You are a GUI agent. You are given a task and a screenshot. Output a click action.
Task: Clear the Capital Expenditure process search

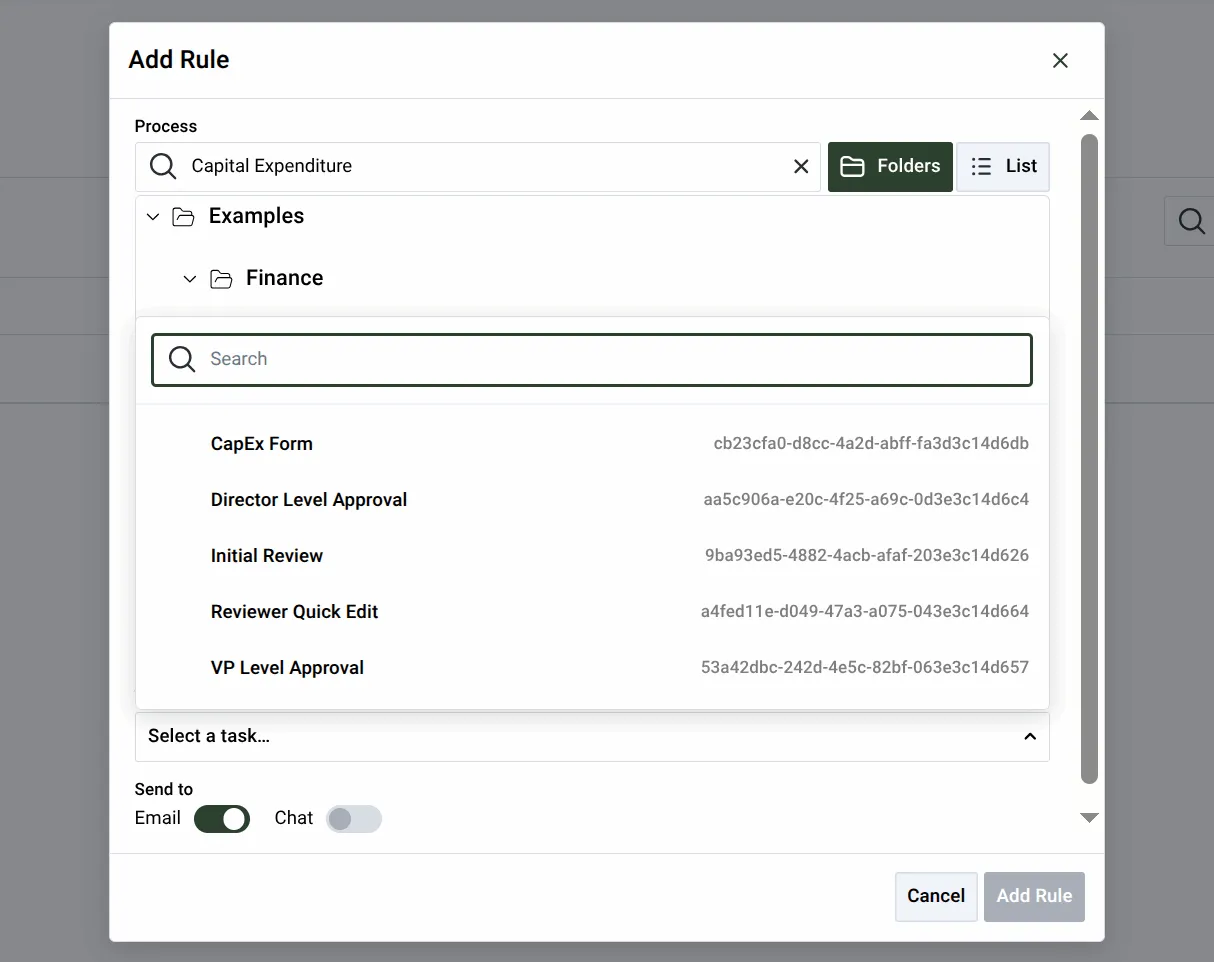pos(801,167)
